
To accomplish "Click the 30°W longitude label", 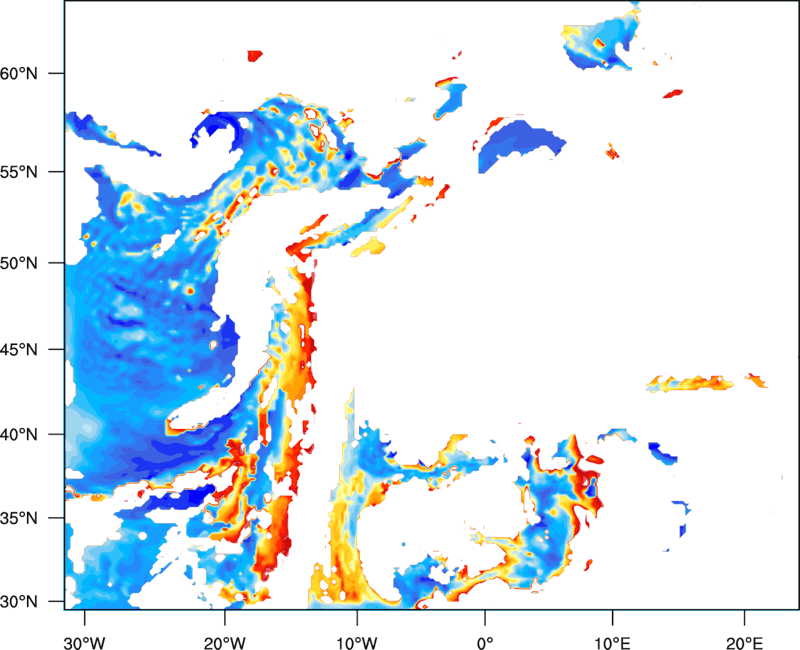I will [84, 642].
